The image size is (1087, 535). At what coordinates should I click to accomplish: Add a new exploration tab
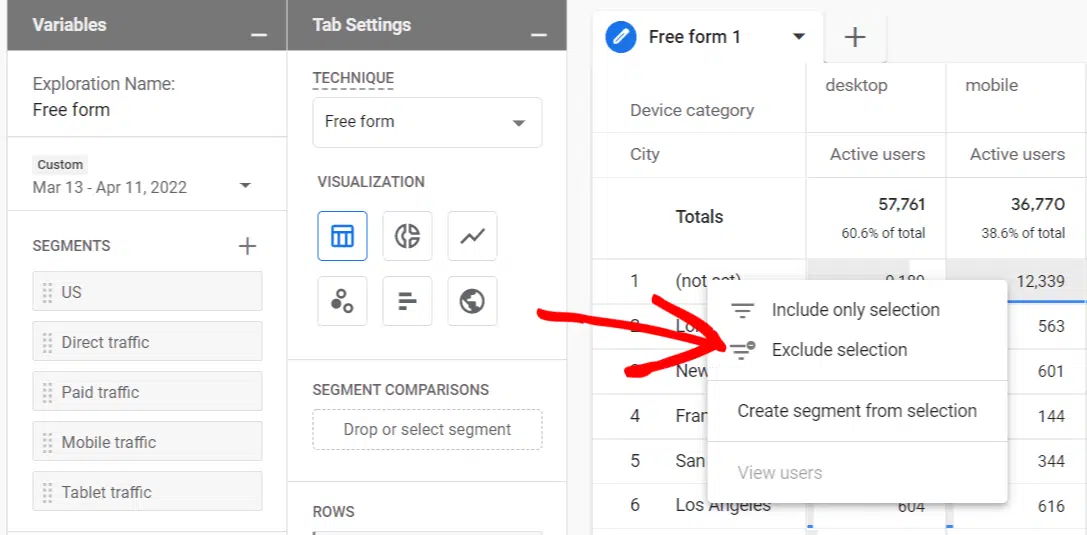pyautogui.click(x=854, y=38)
